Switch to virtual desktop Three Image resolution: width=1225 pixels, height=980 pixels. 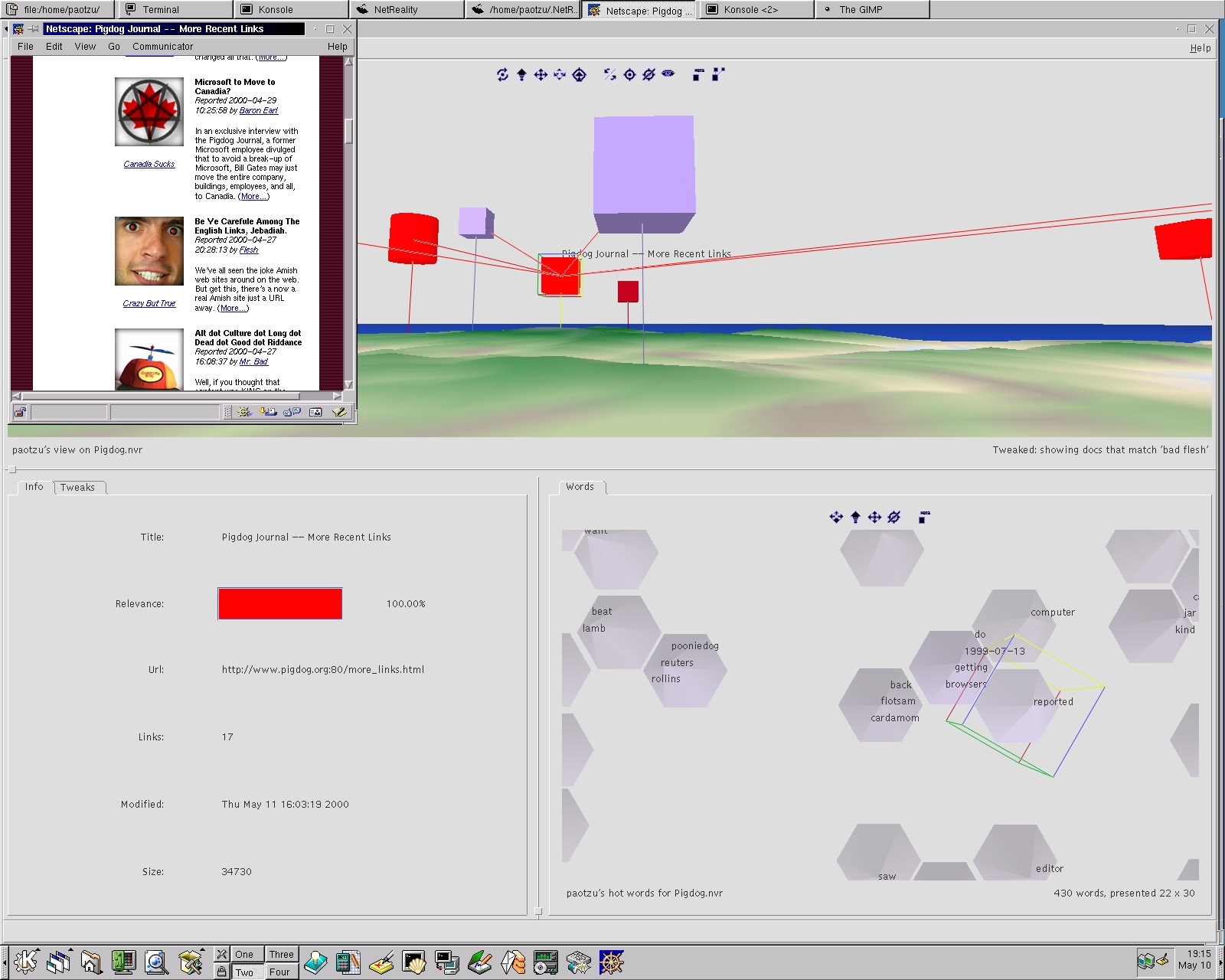click(x=281, y=954)
